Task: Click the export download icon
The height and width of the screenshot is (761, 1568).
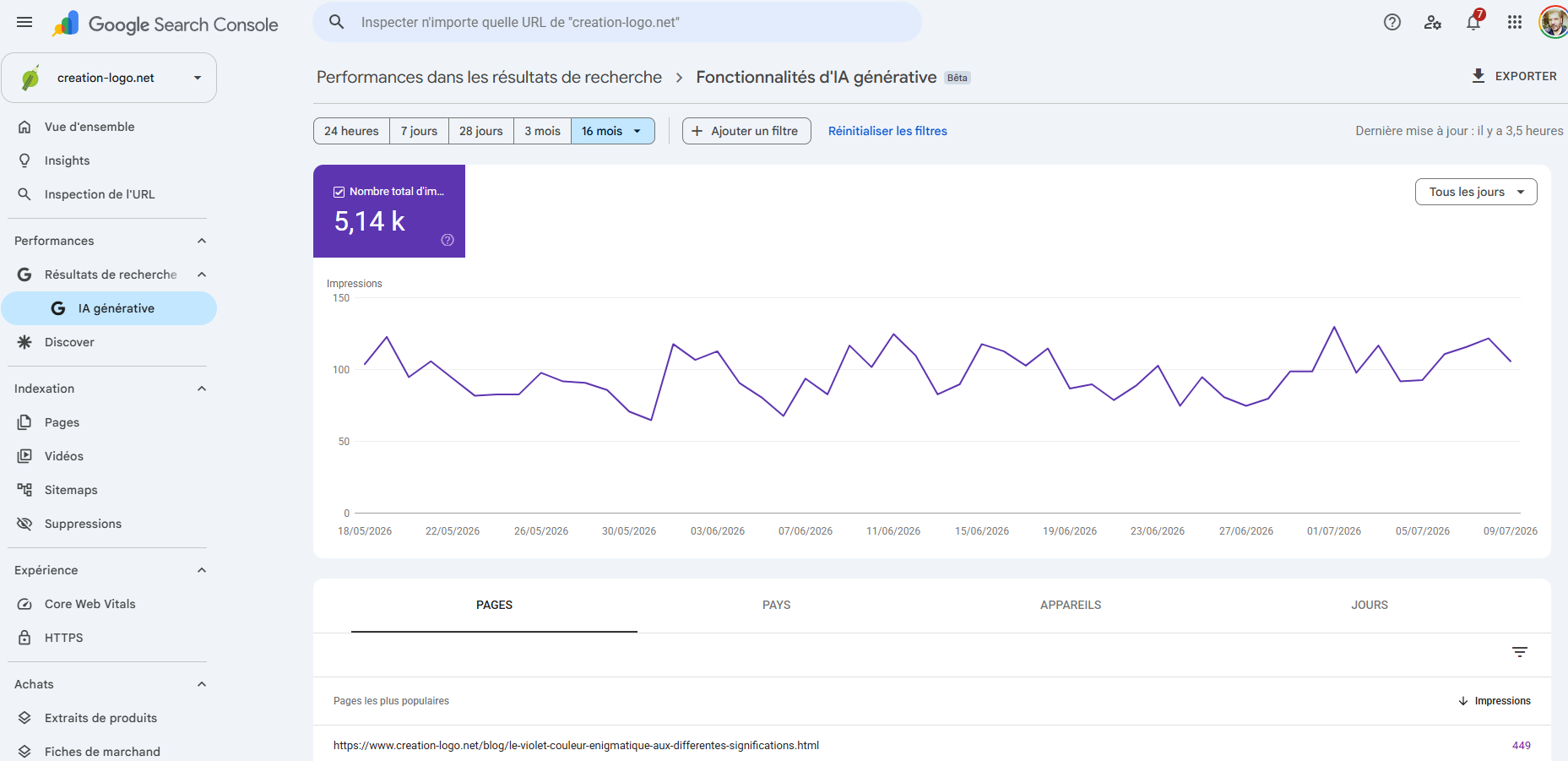Action: click(x=1478, y=76)
